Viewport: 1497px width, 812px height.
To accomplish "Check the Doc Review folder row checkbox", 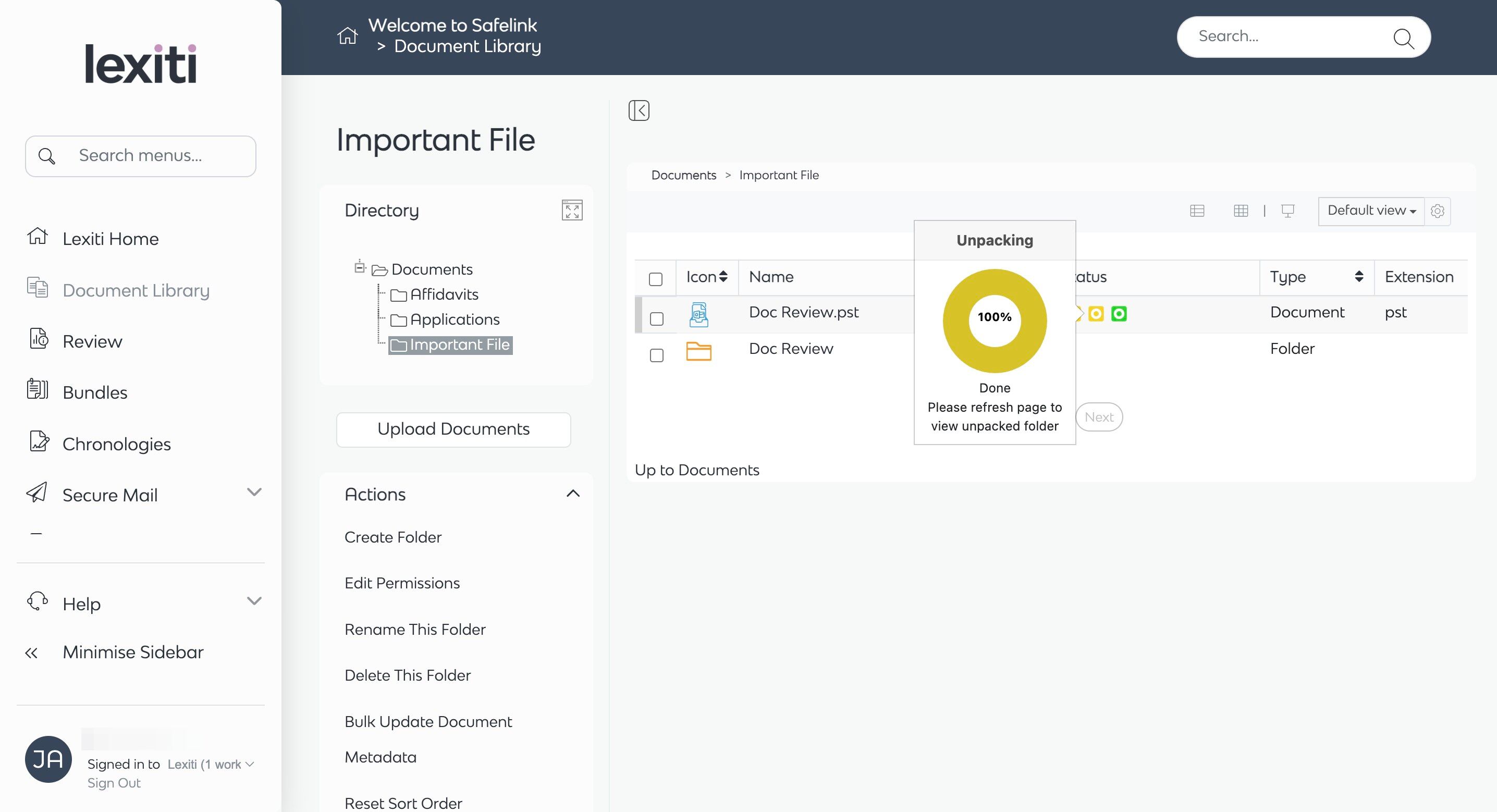I will pyautogui.click(x=657, y=355).
